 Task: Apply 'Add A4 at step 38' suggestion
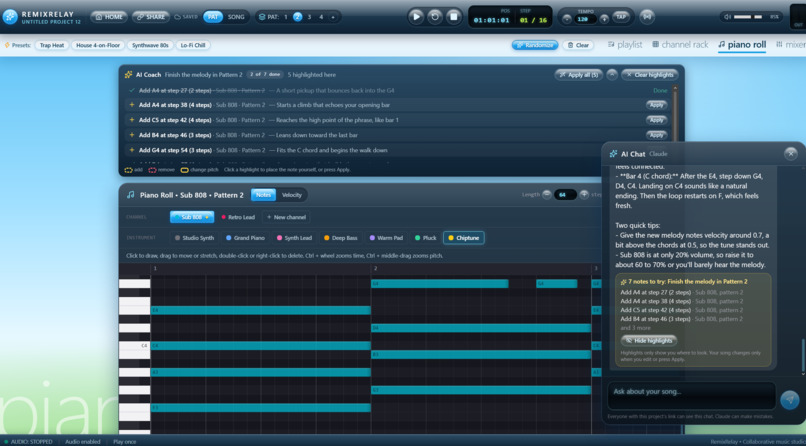656,105
